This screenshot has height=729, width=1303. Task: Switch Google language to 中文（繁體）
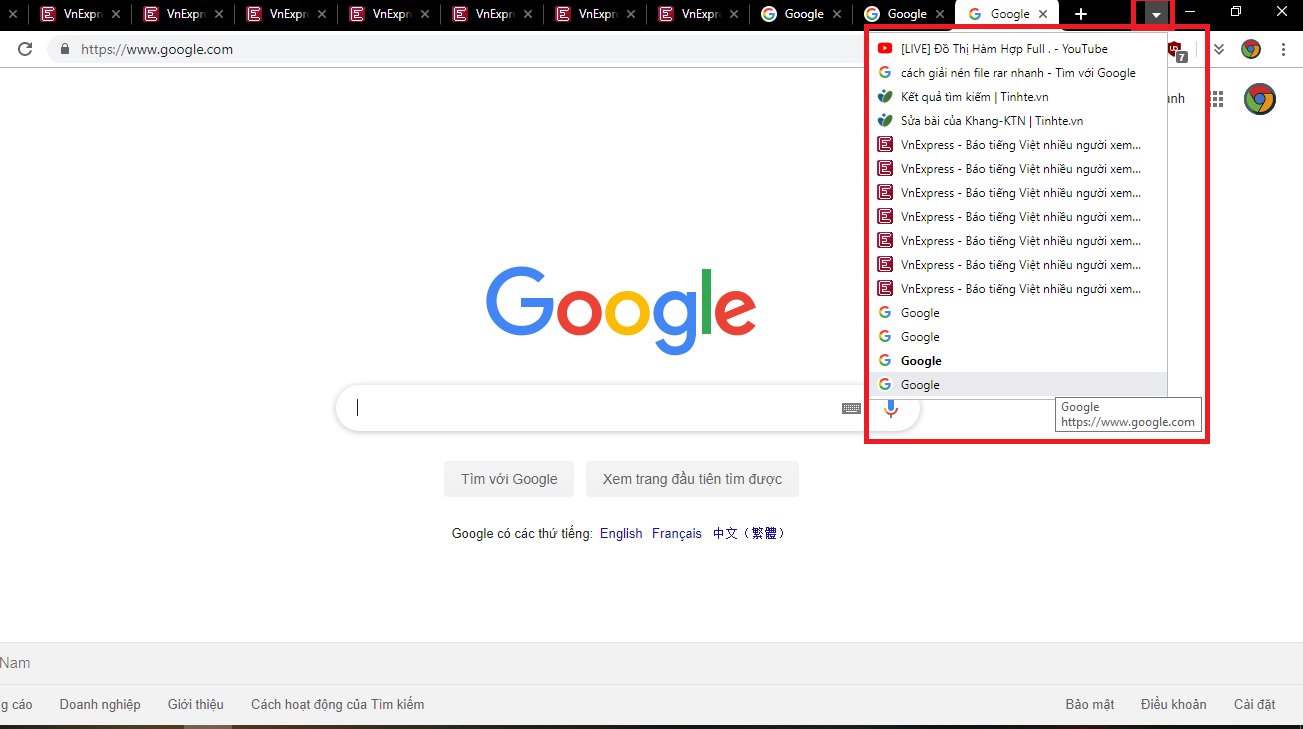pos(750,533)
